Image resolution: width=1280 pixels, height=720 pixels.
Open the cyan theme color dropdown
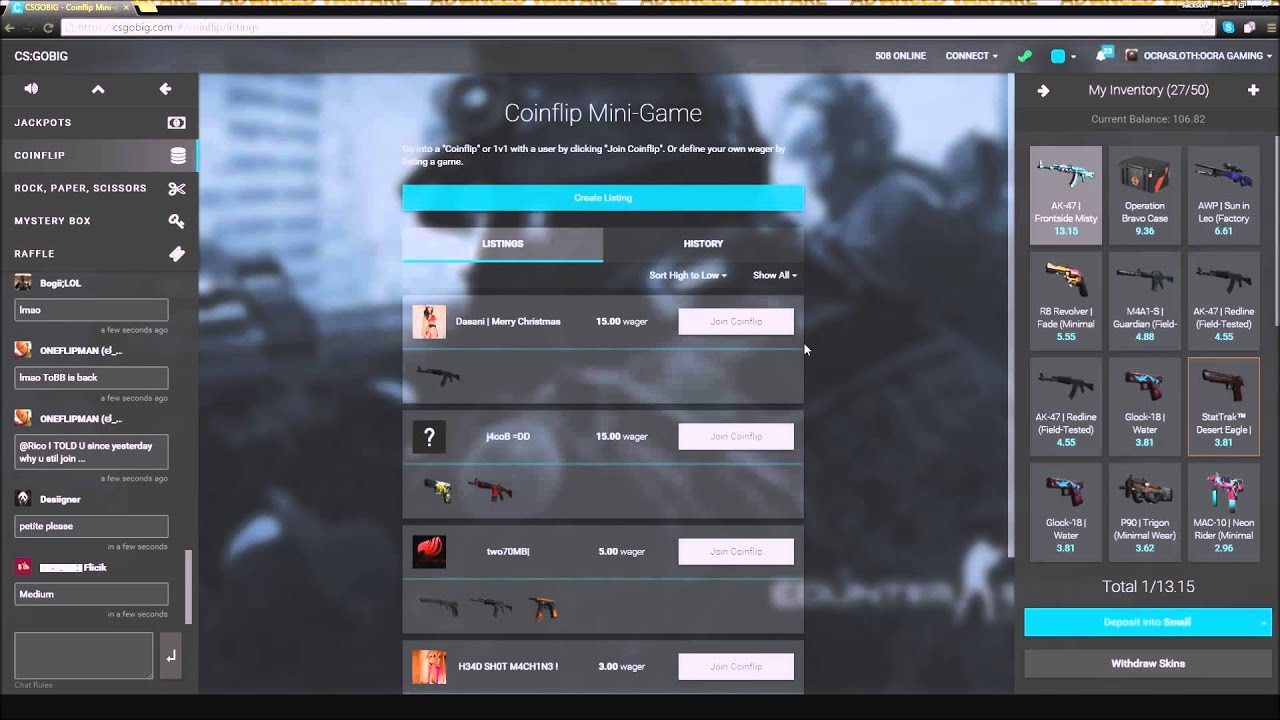tap(1063, 56)
